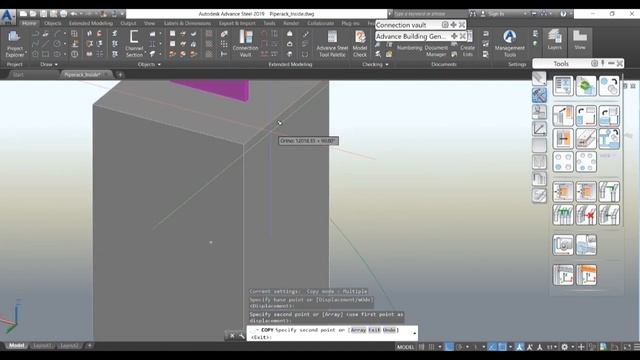Open Management Tools in the Settings panel
The height and width of the screenshot is (360, 640).
(x=509, y=43)
